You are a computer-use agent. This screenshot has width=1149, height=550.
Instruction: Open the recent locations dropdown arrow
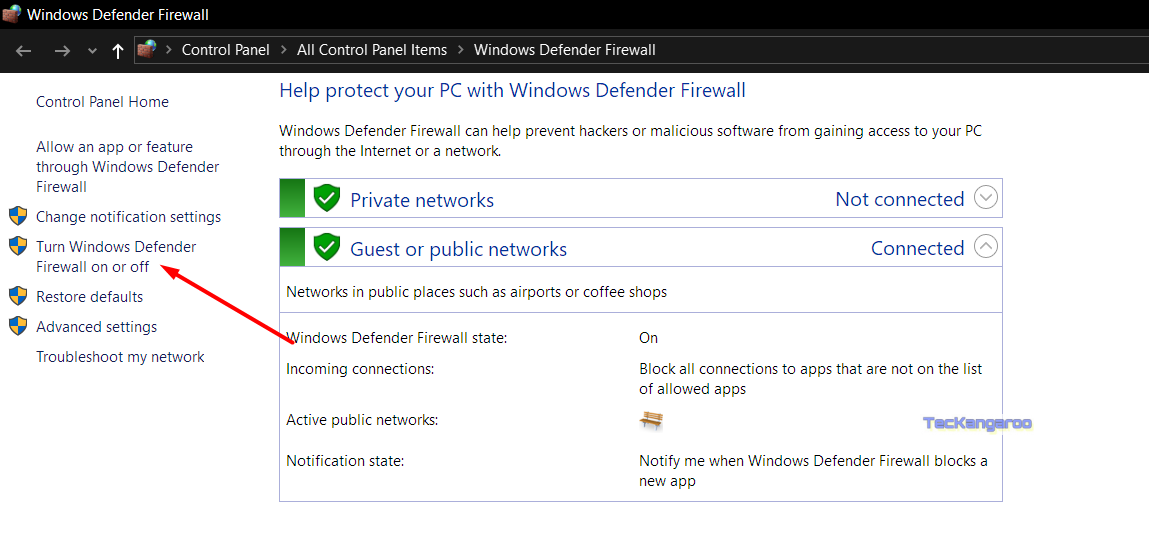(x=92, y=51)
